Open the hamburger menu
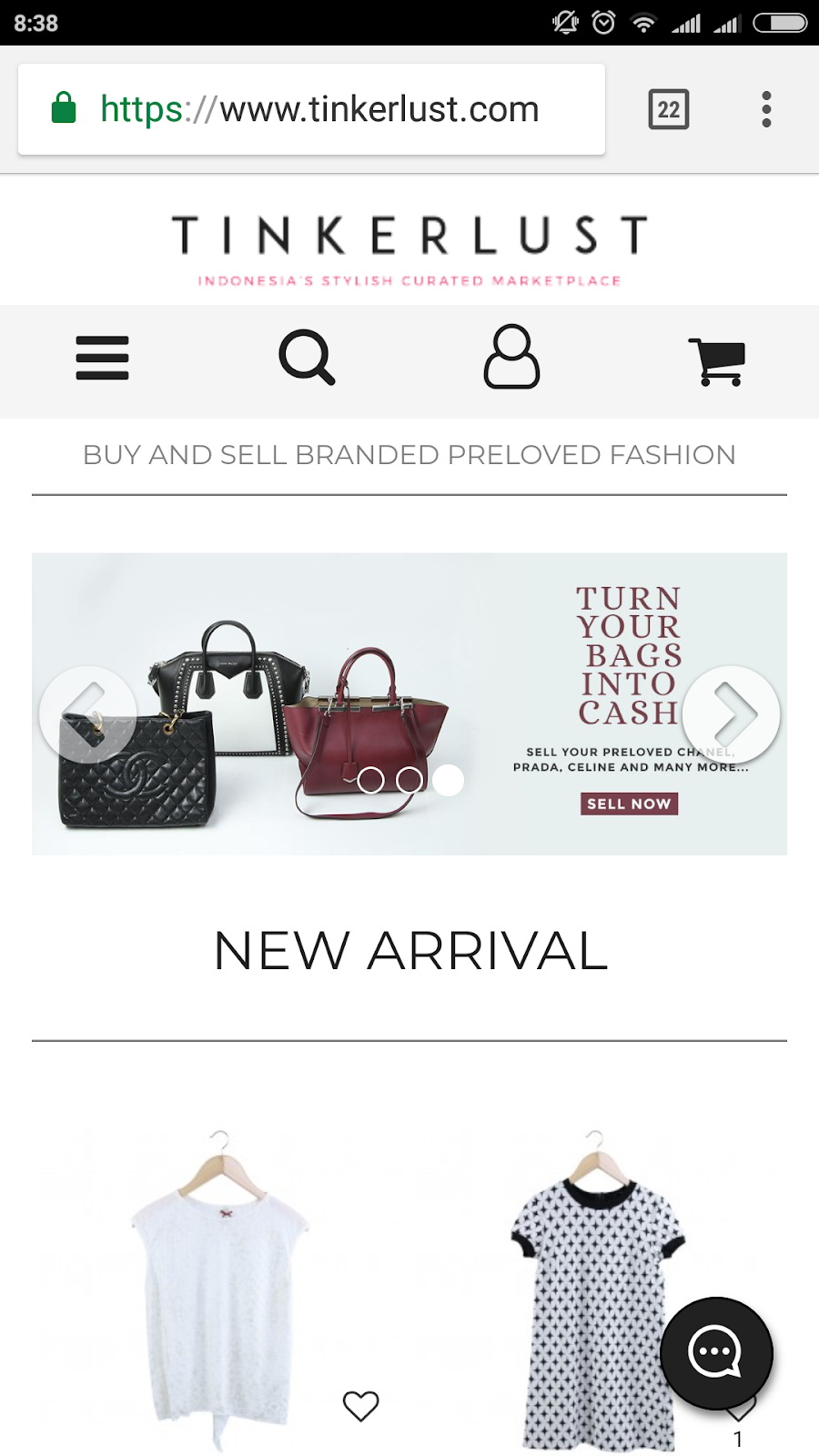Image resolution: width=819 pixels, height=1456 pixels. (102, 358)
